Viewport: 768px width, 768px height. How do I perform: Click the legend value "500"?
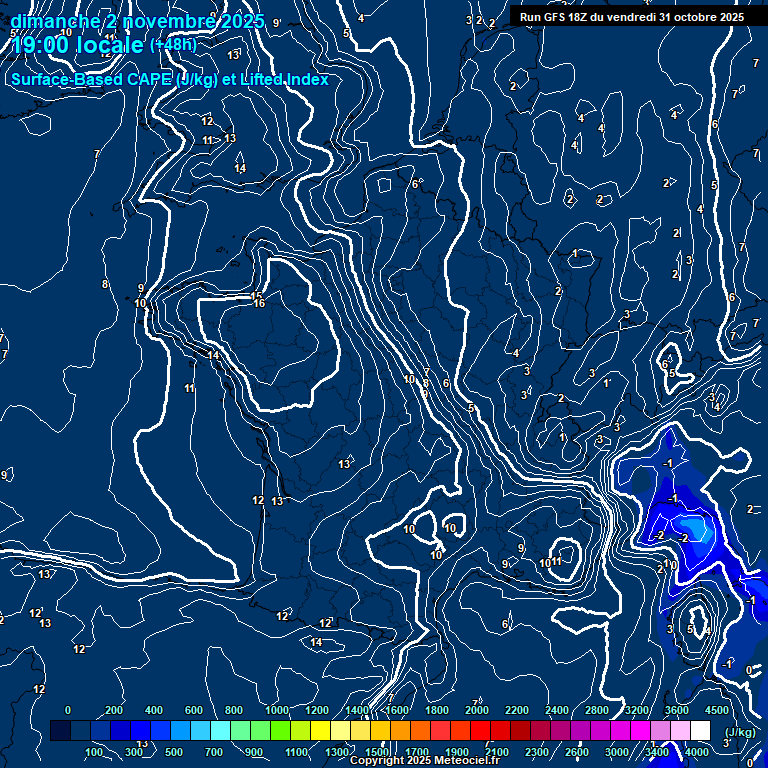click(x=174, y=752)
